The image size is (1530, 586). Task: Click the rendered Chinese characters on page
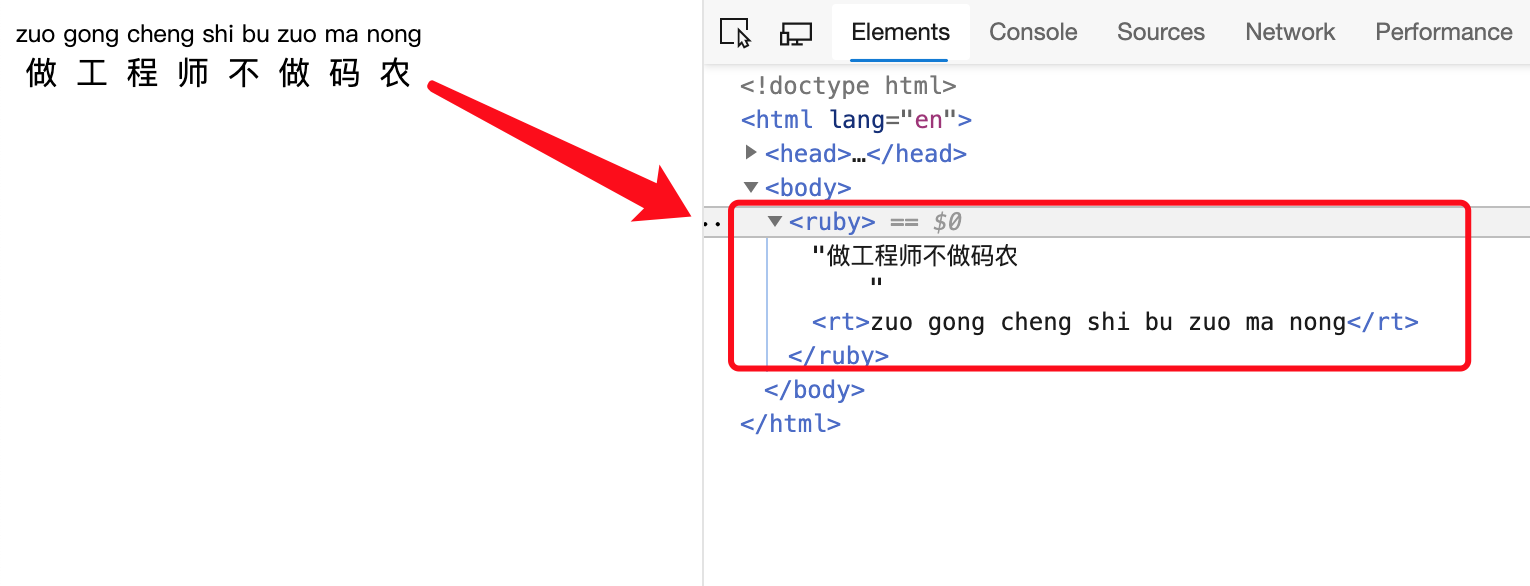(219, 73)
